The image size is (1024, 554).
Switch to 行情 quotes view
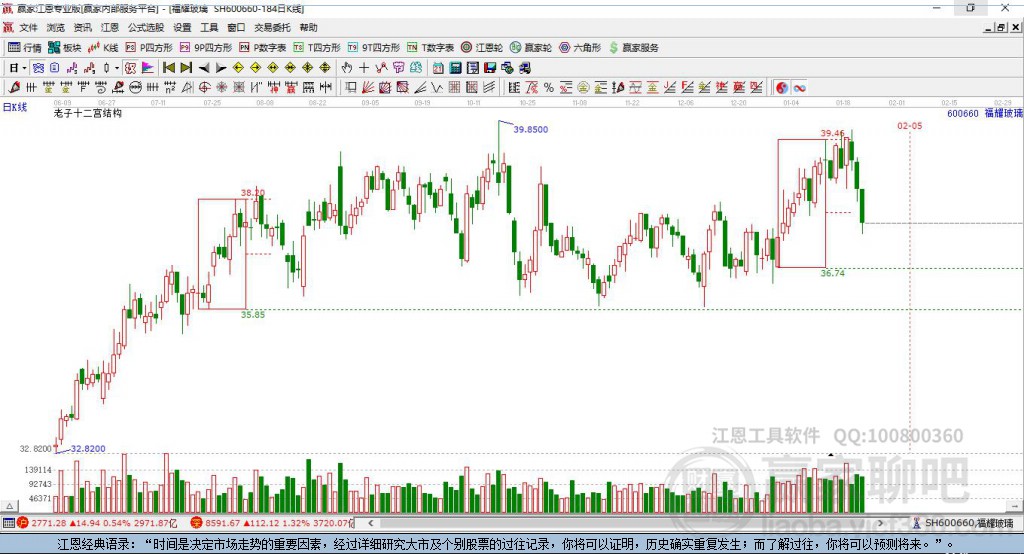25,48
